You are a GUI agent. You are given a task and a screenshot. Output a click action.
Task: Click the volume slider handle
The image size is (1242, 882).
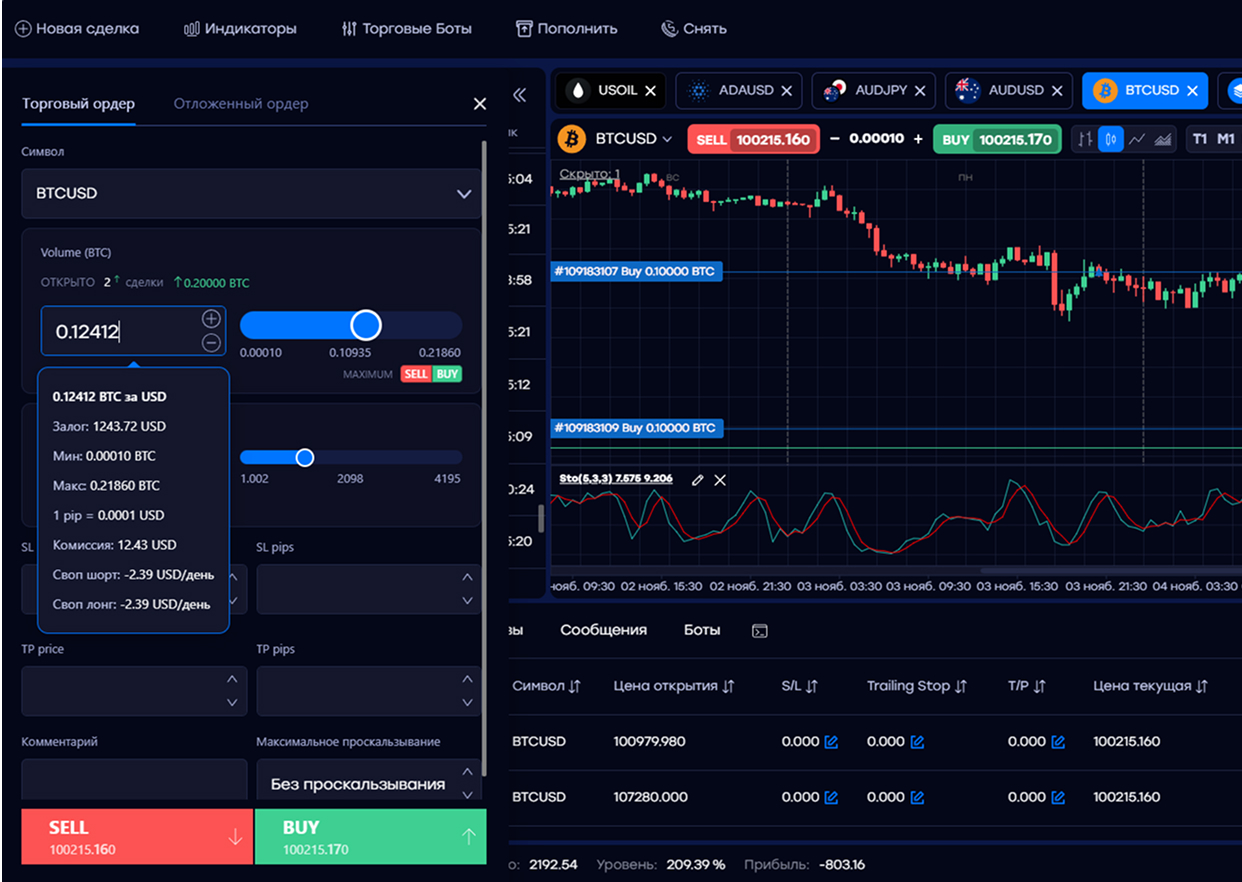[x=366, y=325]
